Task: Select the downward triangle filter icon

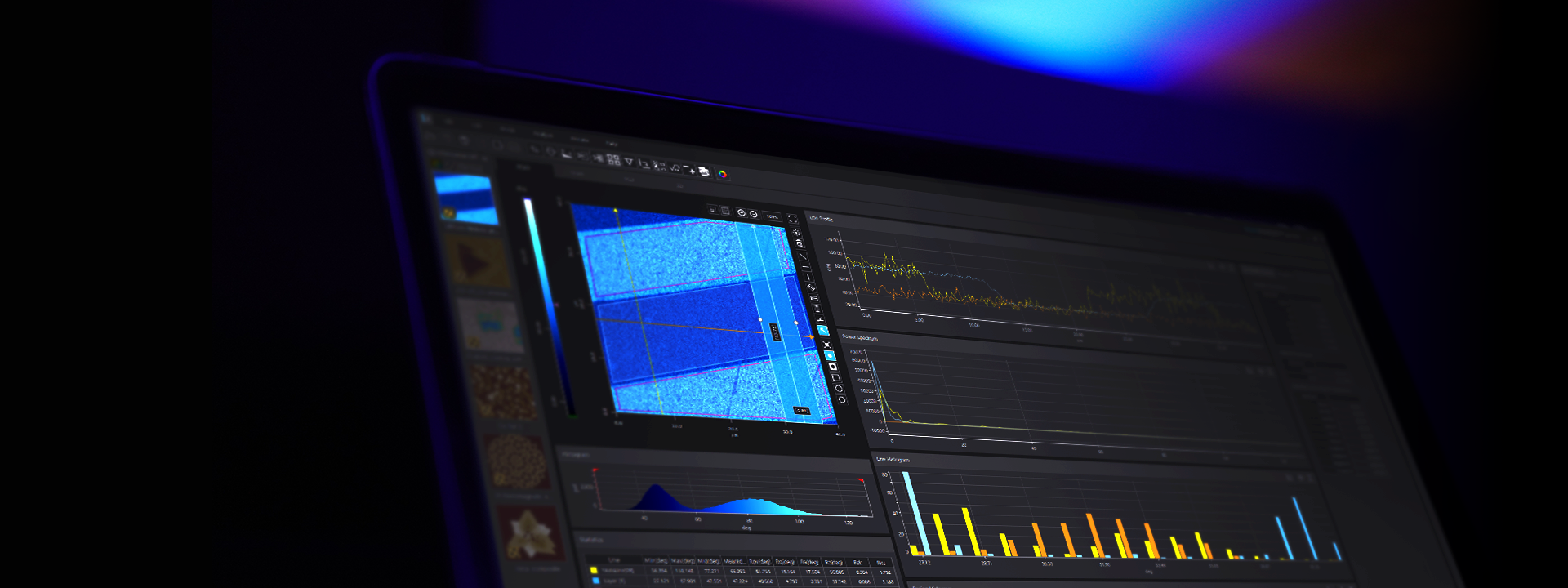Action: point(629,162)
